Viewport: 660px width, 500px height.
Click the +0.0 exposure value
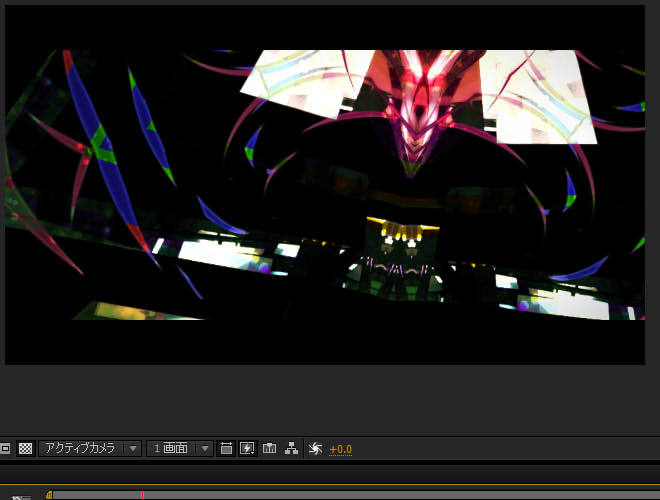point(341,449)
